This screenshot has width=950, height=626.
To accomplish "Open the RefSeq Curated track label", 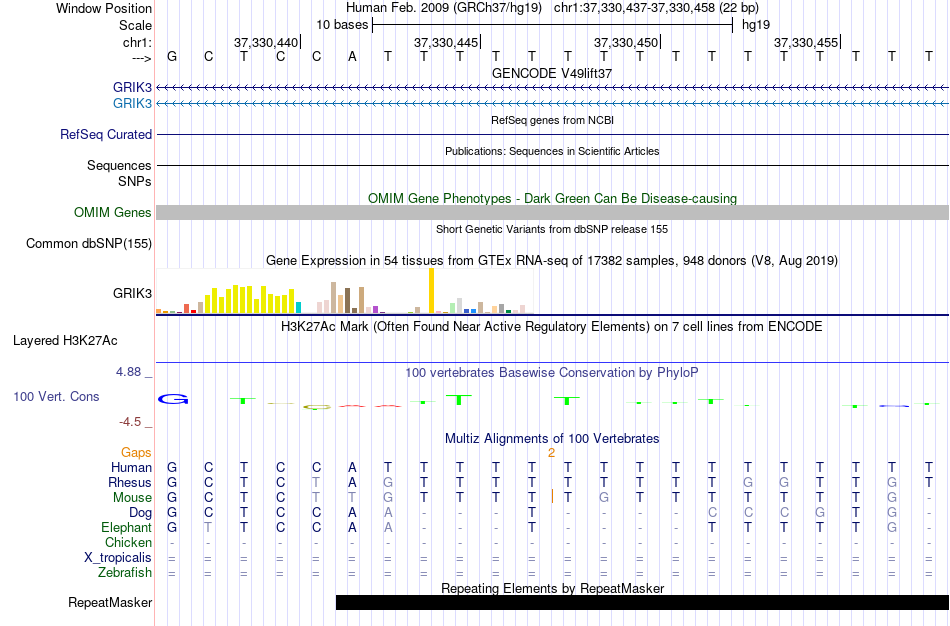I will point(106,135).
